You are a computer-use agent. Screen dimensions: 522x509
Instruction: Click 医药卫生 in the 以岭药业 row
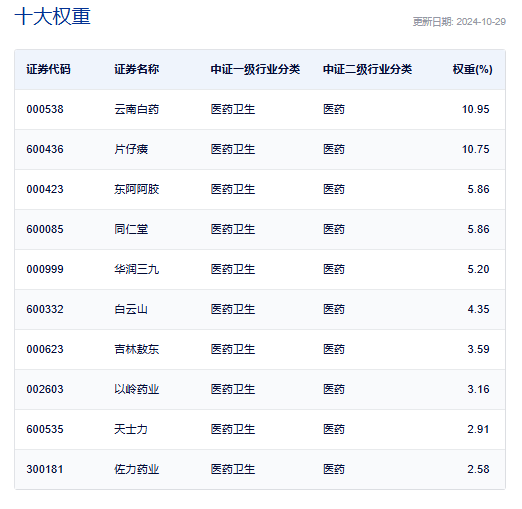pyautogui.click(x=233, y=389)
